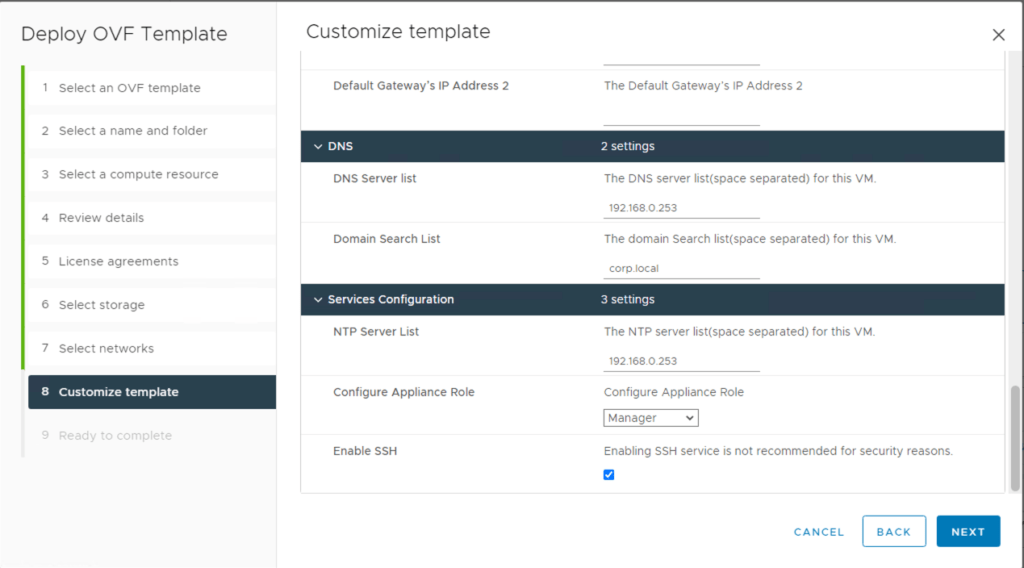Uncheck the Enable SSH checkbox

(x=609, y=475)
